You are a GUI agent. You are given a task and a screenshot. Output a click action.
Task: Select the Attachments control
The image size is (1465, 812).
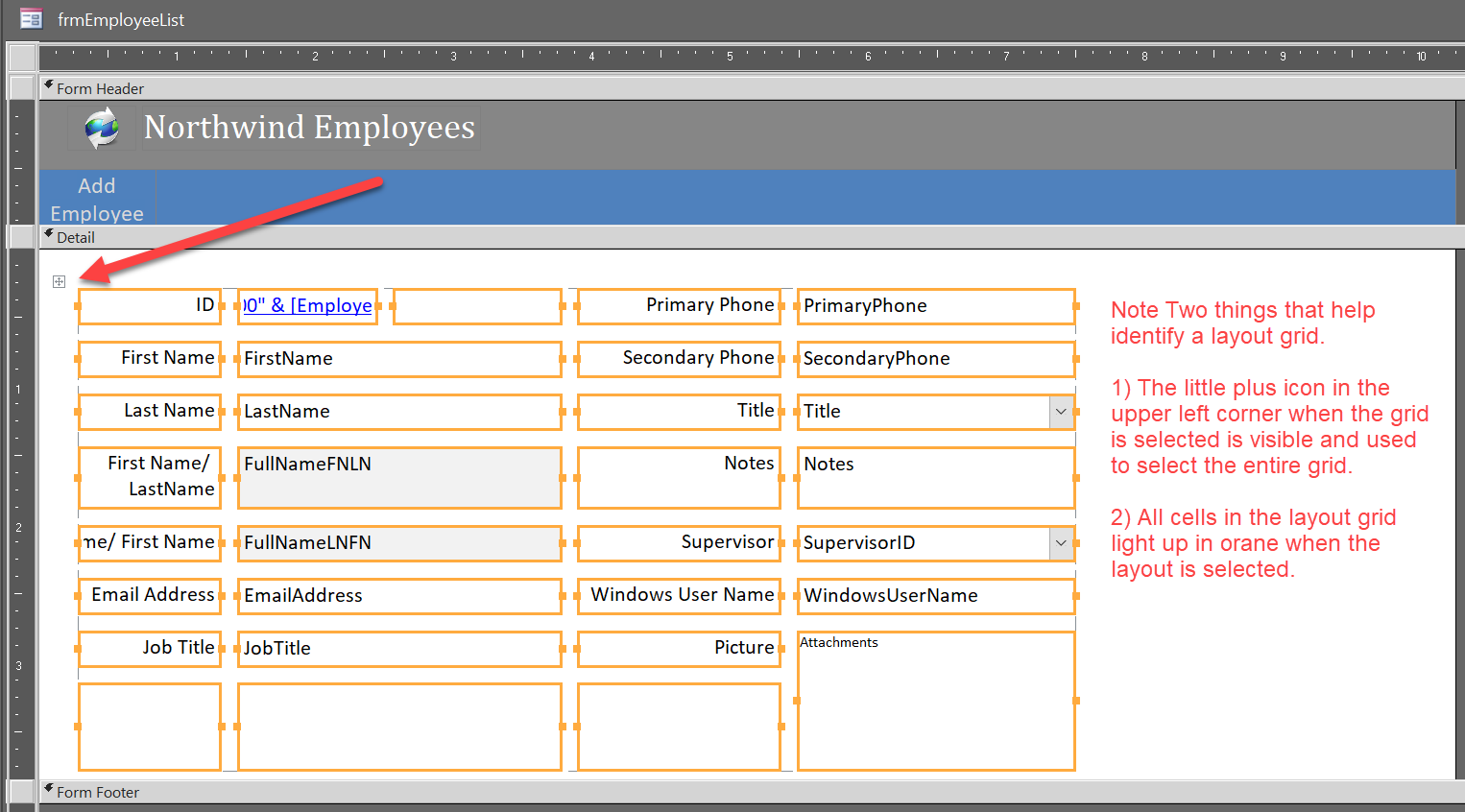pos(936,701)
